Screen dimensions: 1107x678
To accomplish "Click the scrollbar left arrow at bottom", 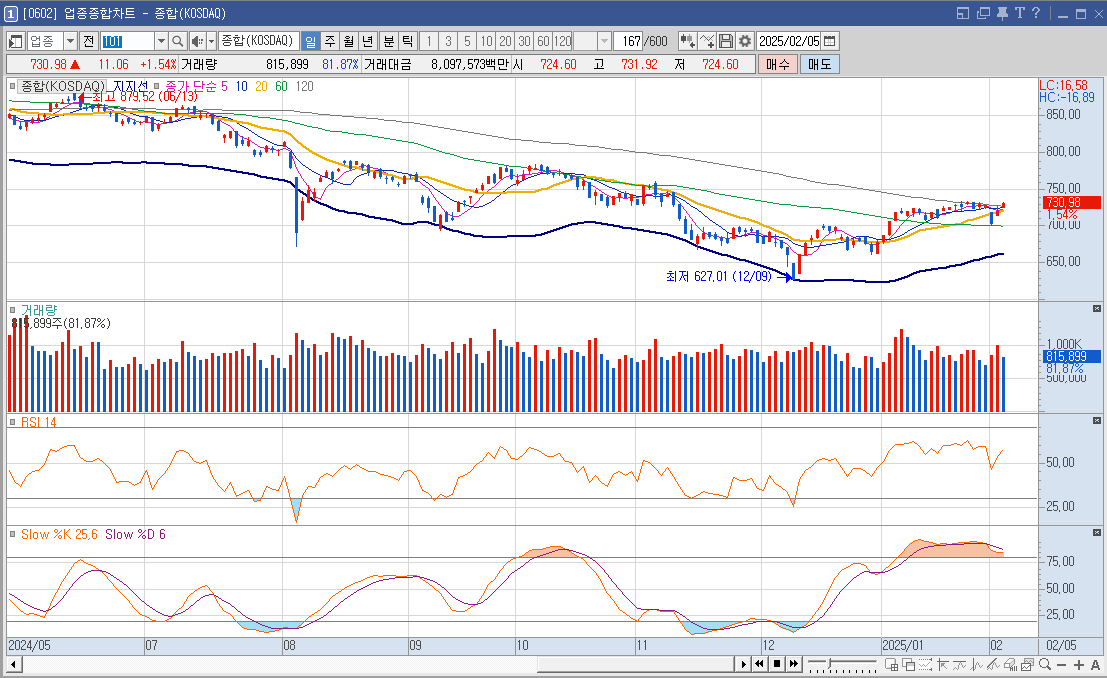I will pos(13,664).
